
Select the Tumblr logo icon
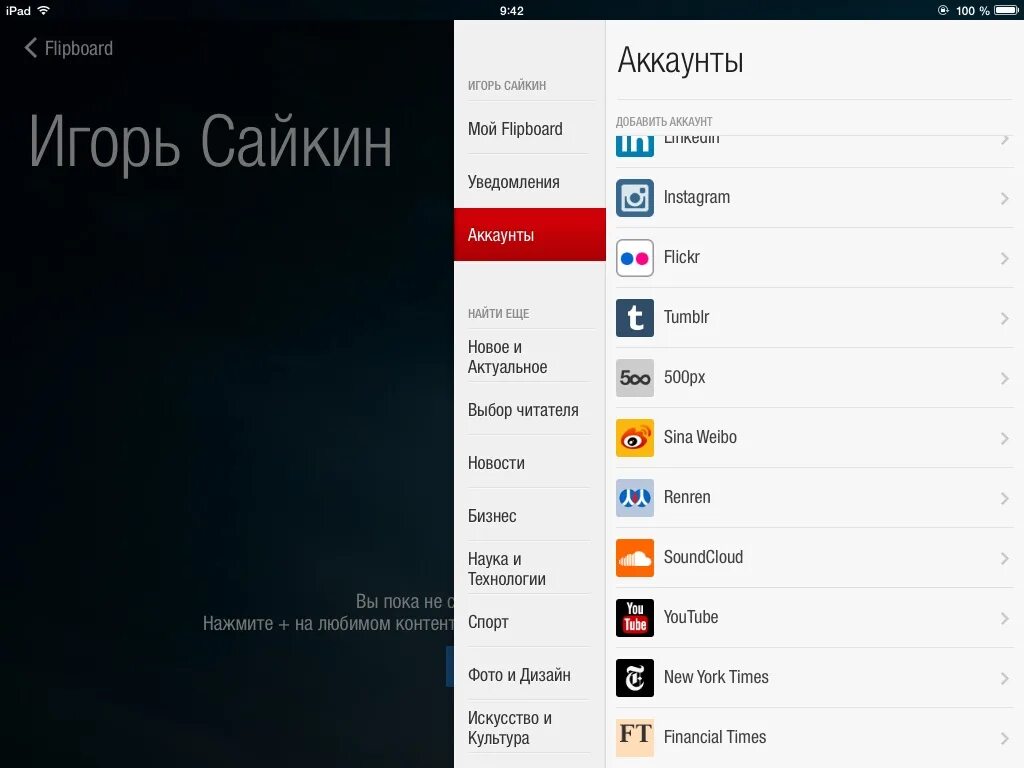tap(634, 317)
